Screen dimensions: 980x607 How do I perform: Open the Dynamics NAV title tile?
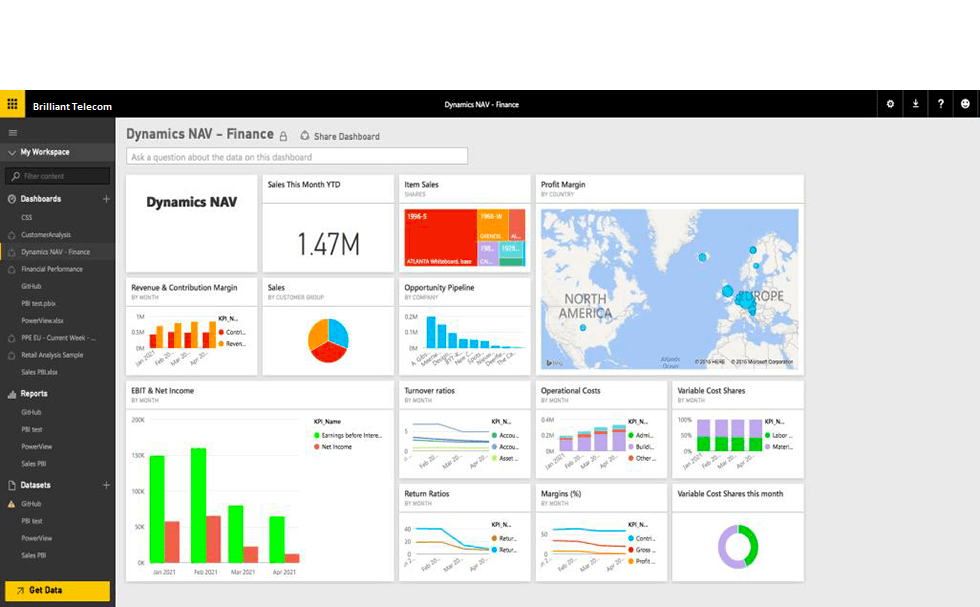[x=191, y=223]
